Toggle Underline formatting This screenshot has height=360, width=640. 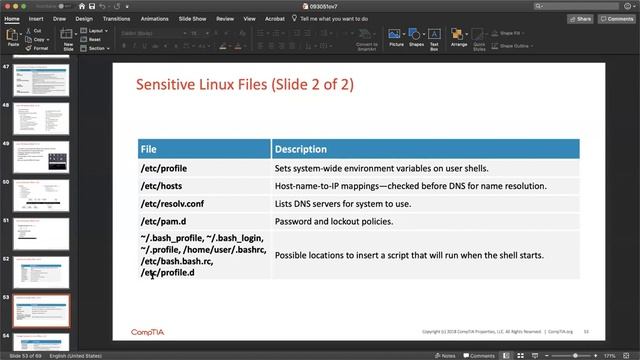(144, 46)
